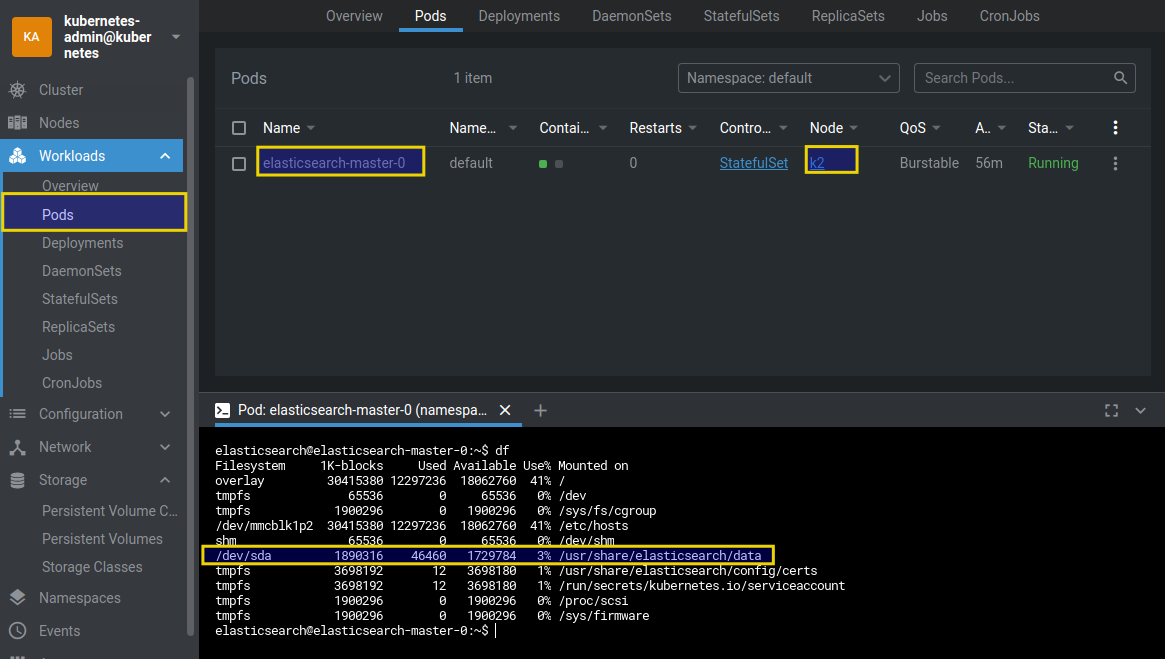Collapse the Storage section chevron

point(165,480)
